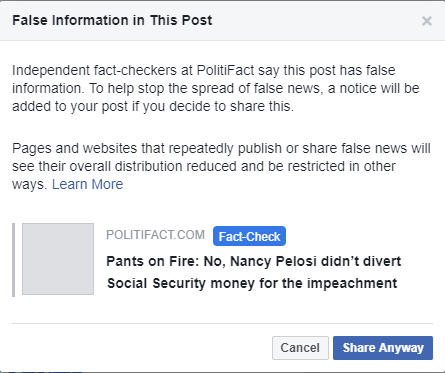
Task: Select the blue Fact-Check badge
Action: tap(249, 236)
